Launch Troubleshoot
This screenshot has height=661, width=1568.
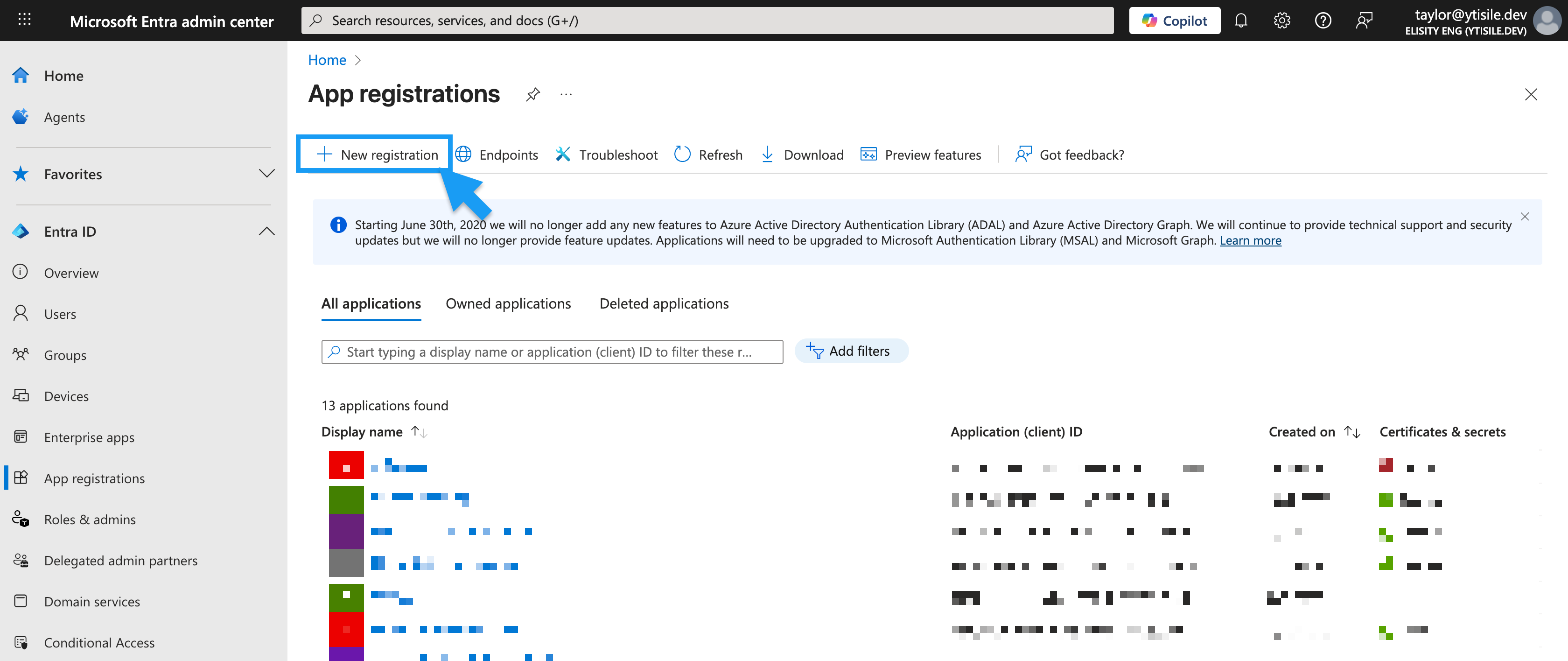606,155
